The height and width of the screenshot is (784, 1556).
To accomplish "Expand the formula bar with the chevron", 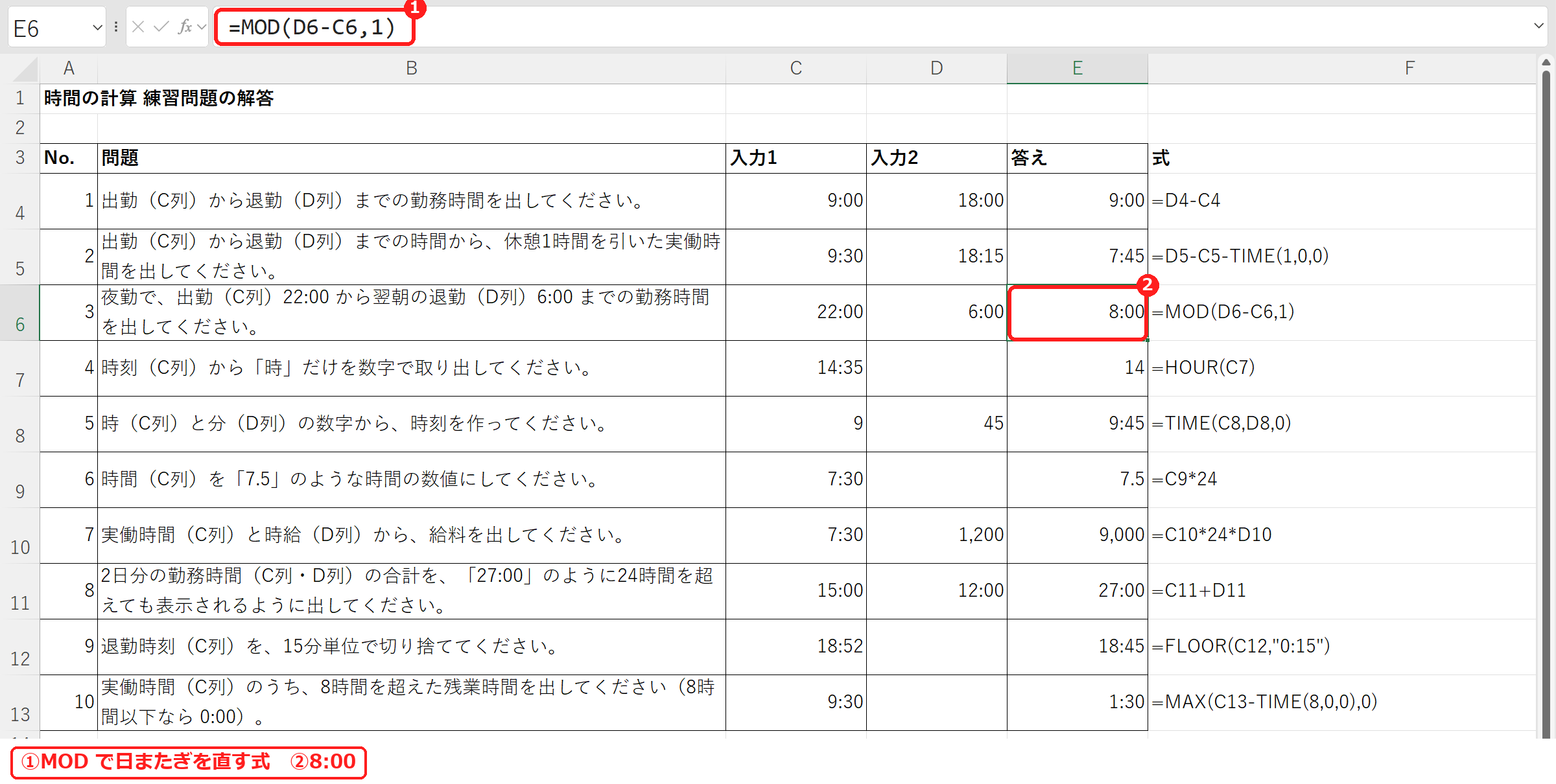I will (x=1538, y=27).
